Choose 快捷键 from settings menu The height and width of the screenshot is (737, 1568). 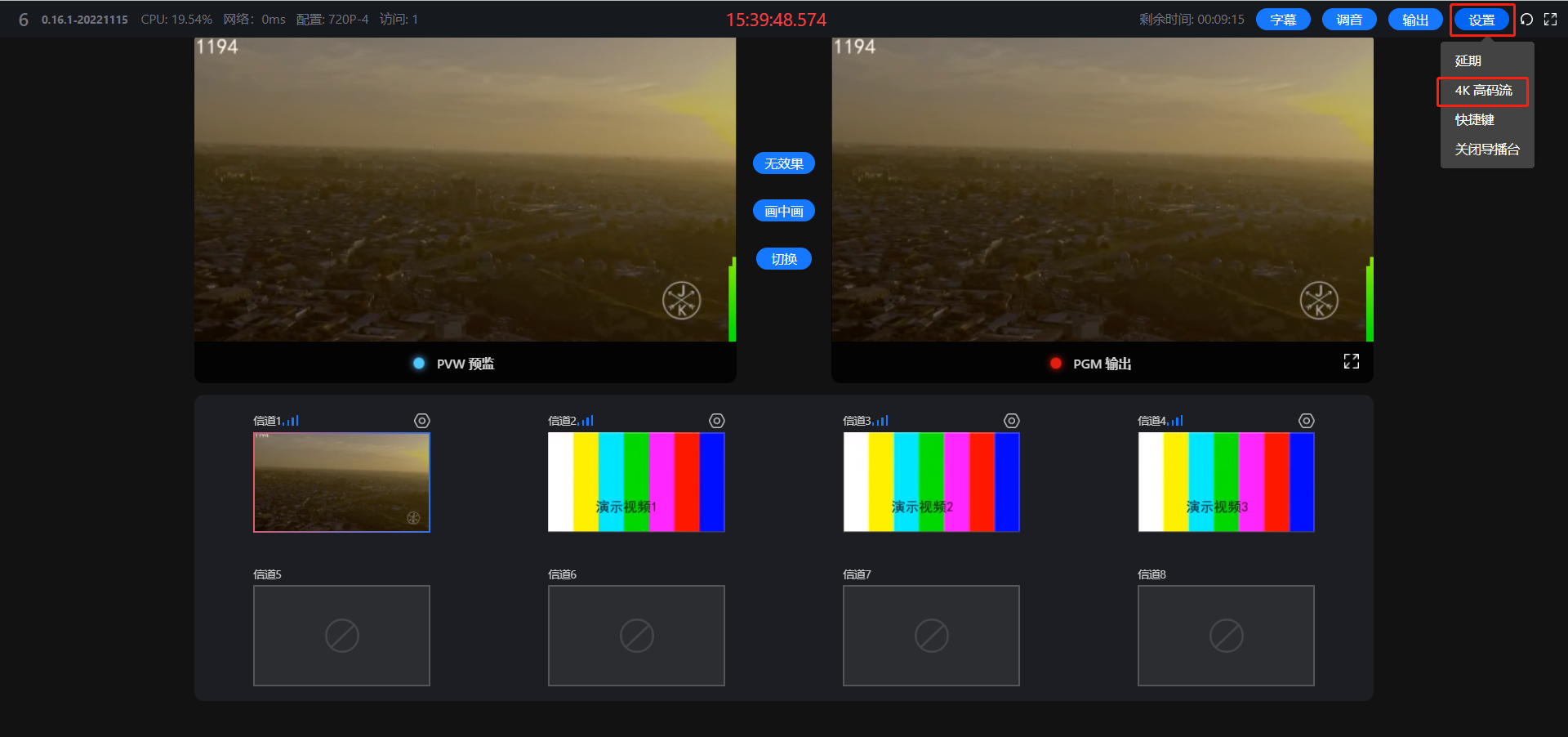(1474, 120)
